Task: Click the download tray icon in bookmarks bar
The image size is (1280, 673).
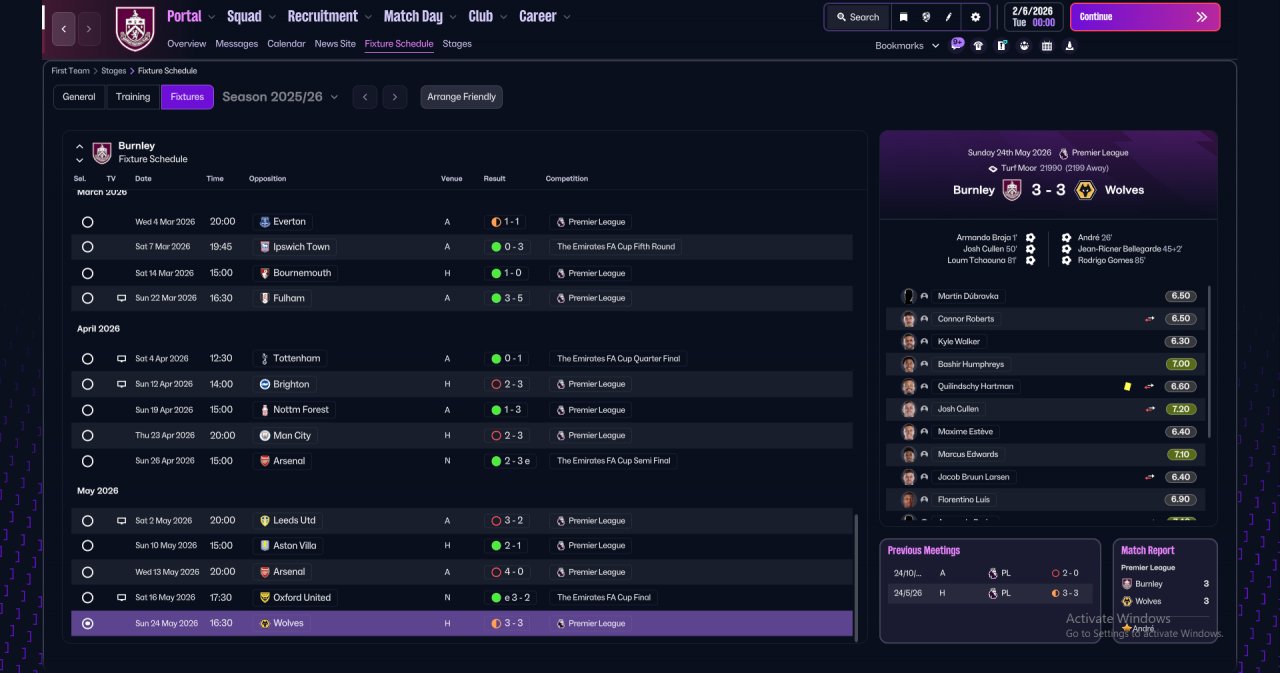Action: click(1070, 45)
